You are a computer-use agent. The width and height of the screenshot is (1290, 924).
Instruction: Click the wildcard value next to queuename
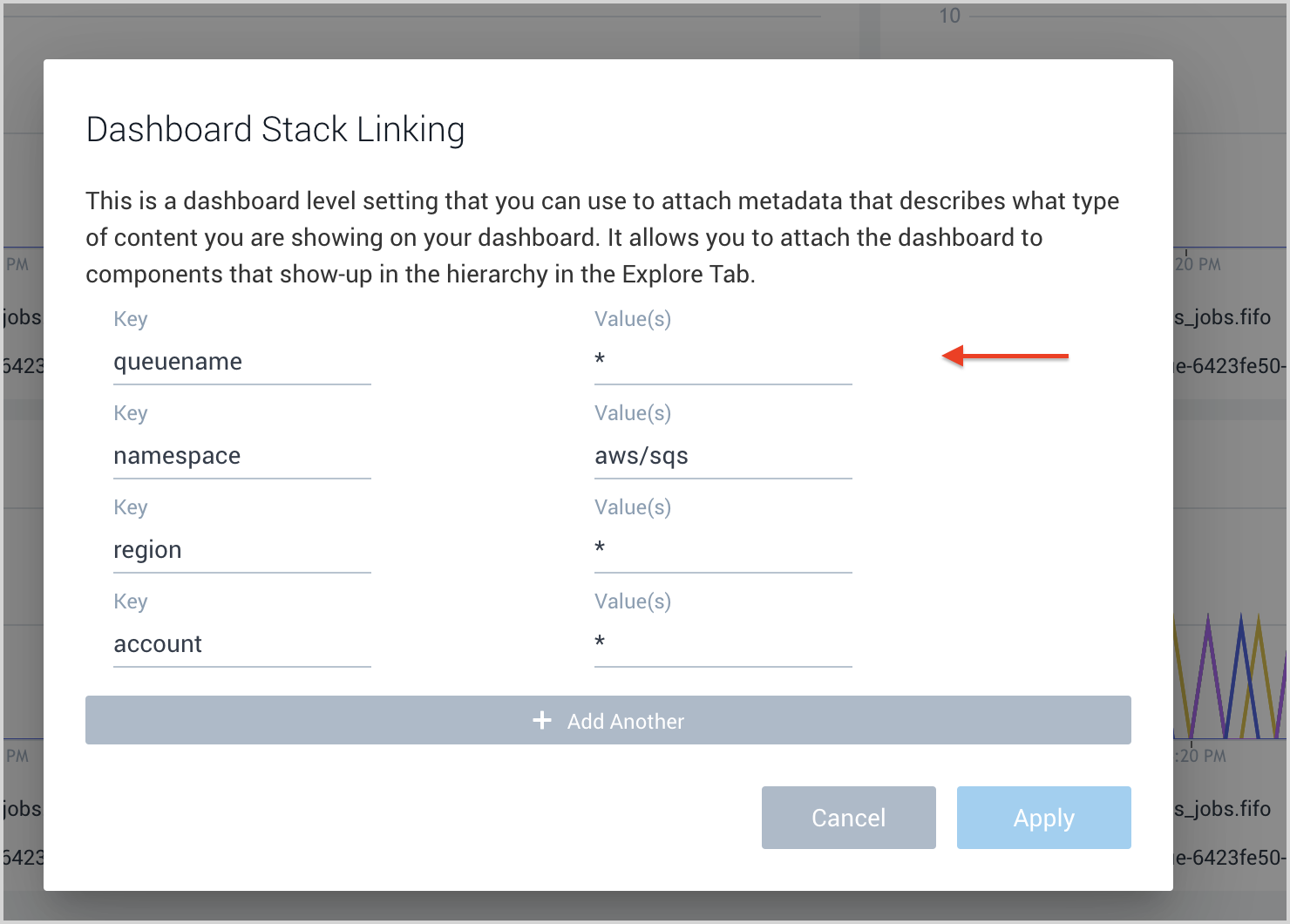click(x=722, y=360)
